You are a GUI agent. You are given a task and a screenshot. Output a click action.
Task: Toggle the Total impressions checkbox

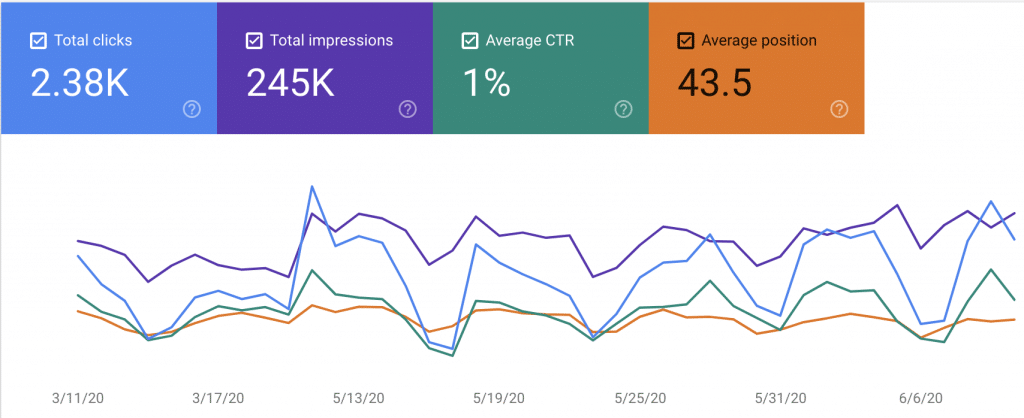pos(254,41)
